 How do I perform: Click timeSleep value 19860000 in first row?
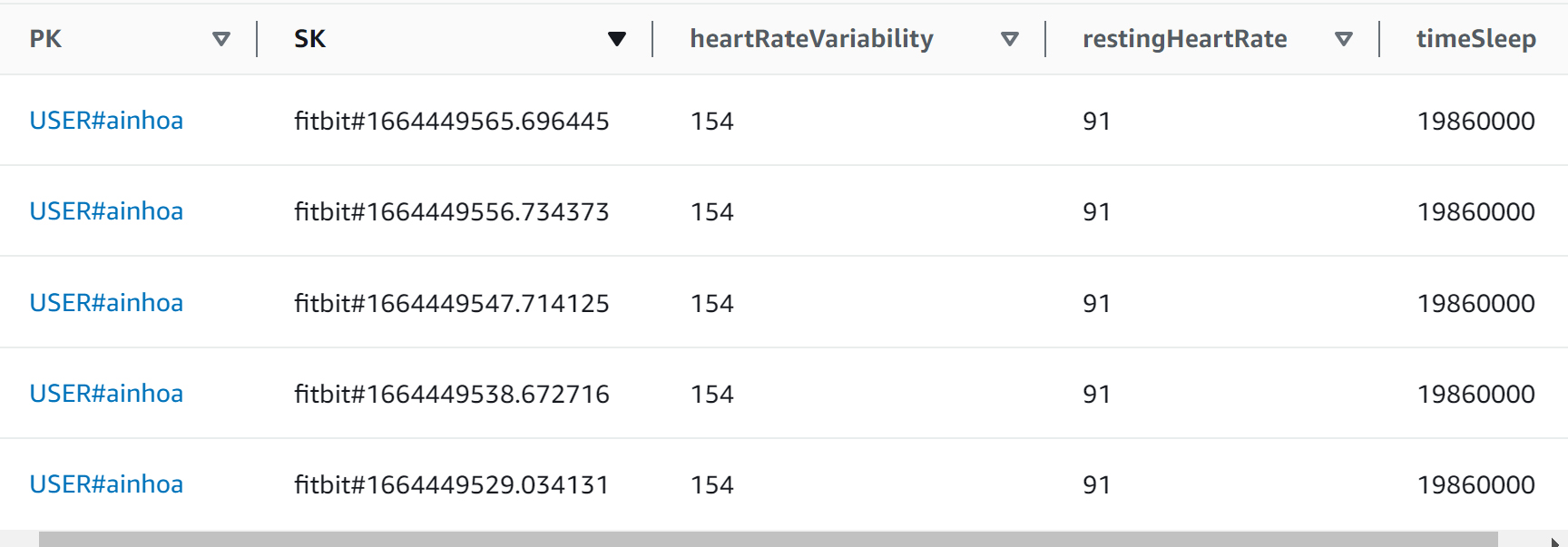(1476, 121)
